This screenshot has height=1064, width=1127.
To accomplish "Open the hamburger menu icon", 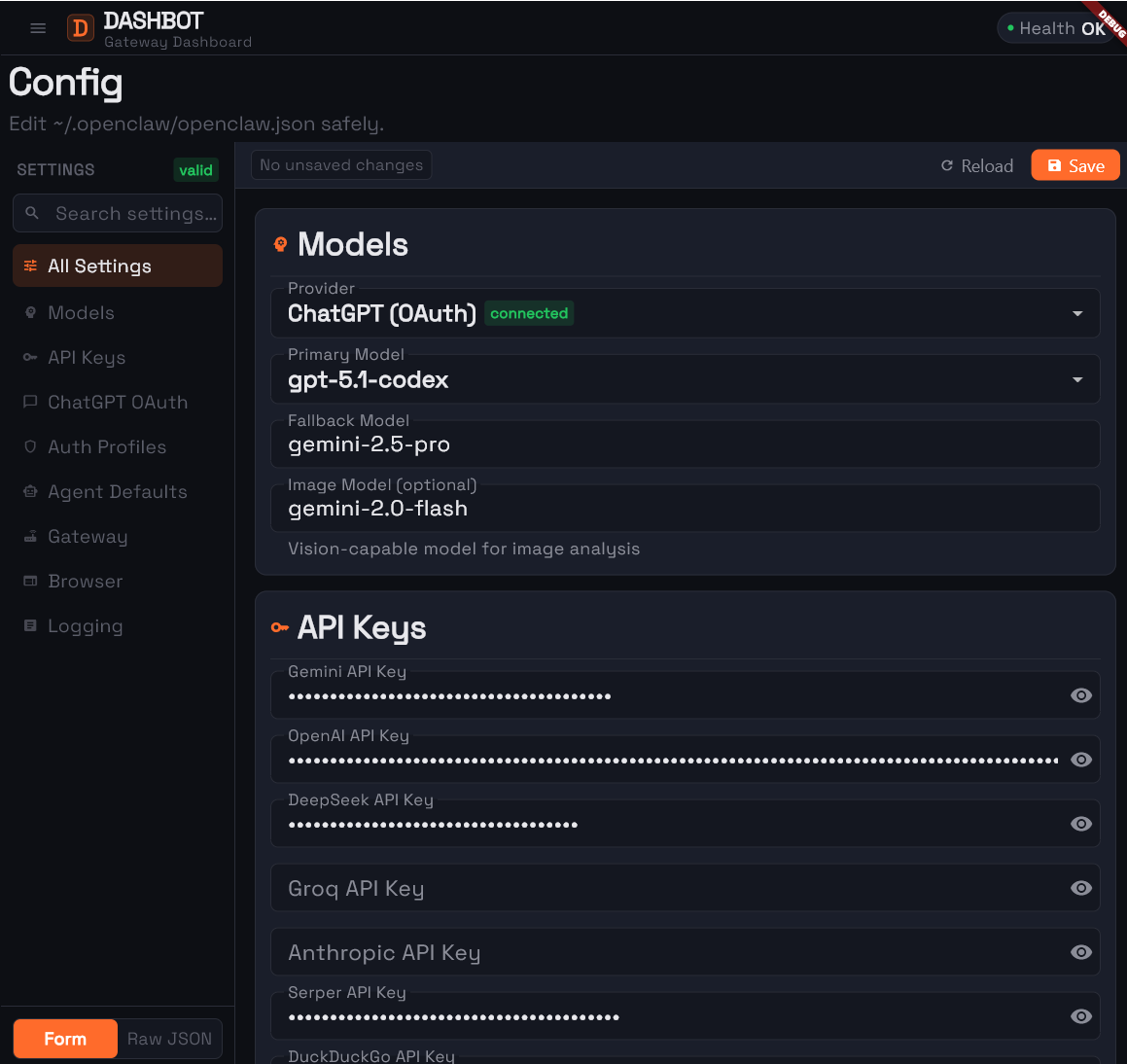I will point(38,27).
